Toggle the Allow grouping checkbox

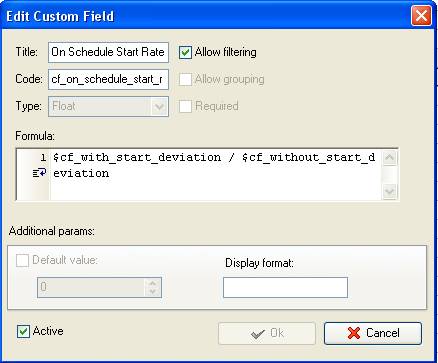click(x=185, y=79)
